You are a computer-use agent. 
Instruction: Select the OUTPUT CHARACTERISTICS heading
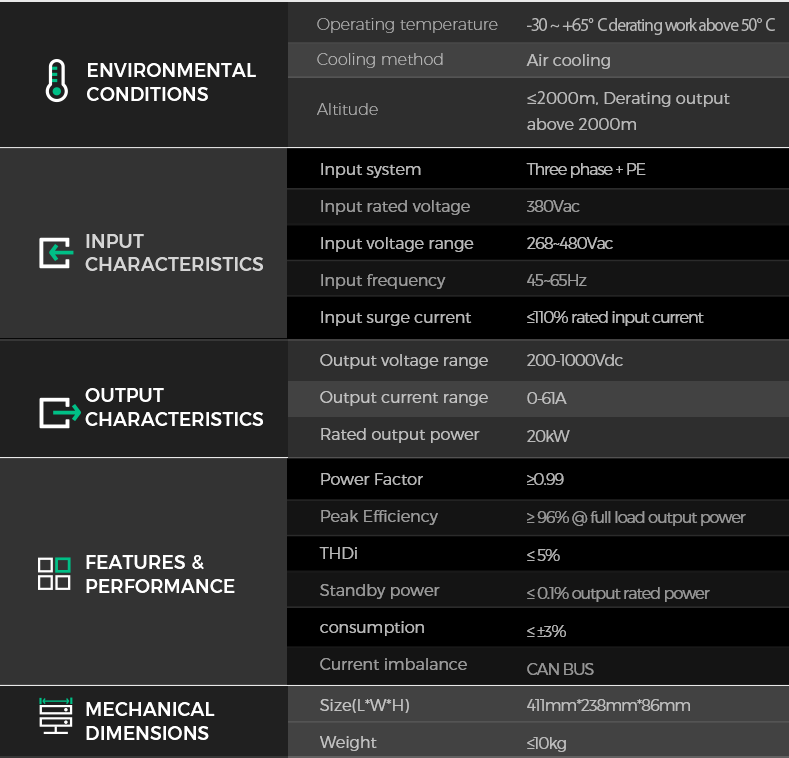(x=174, y=407)
